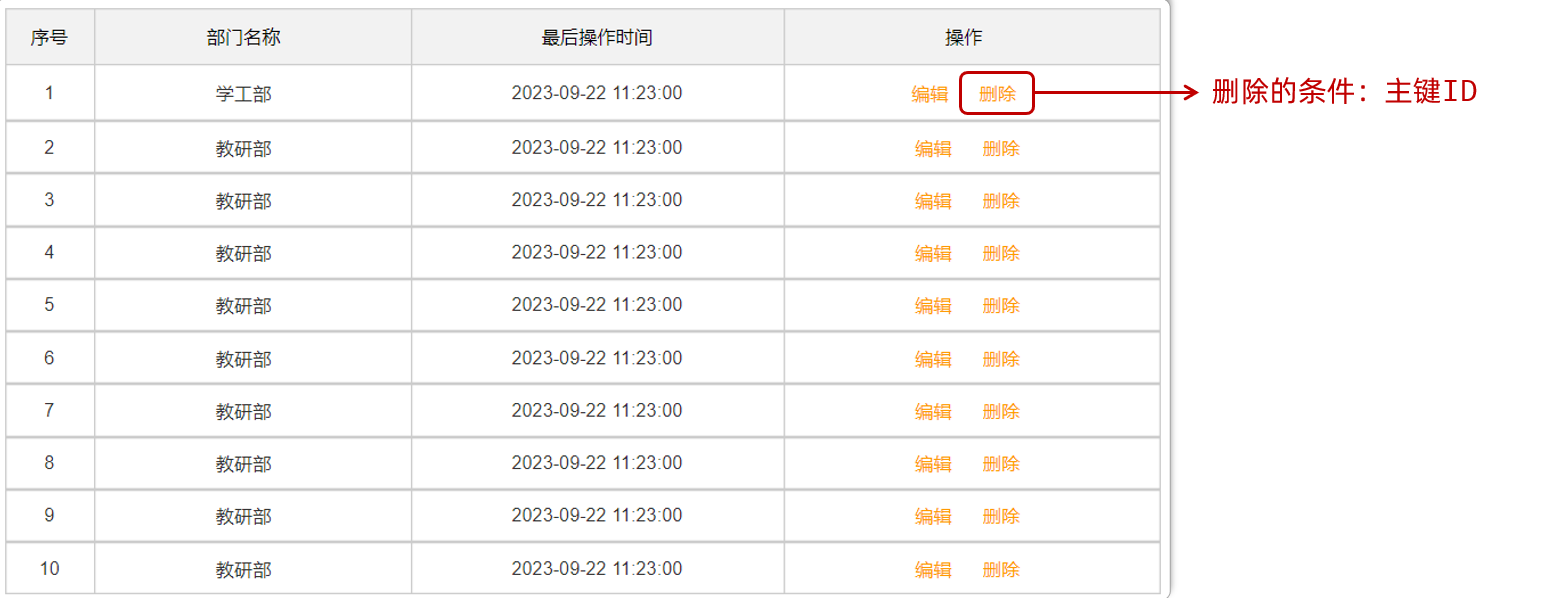Edit the department in row 4
The image size is (1554, 598).
tap(933, 253)
